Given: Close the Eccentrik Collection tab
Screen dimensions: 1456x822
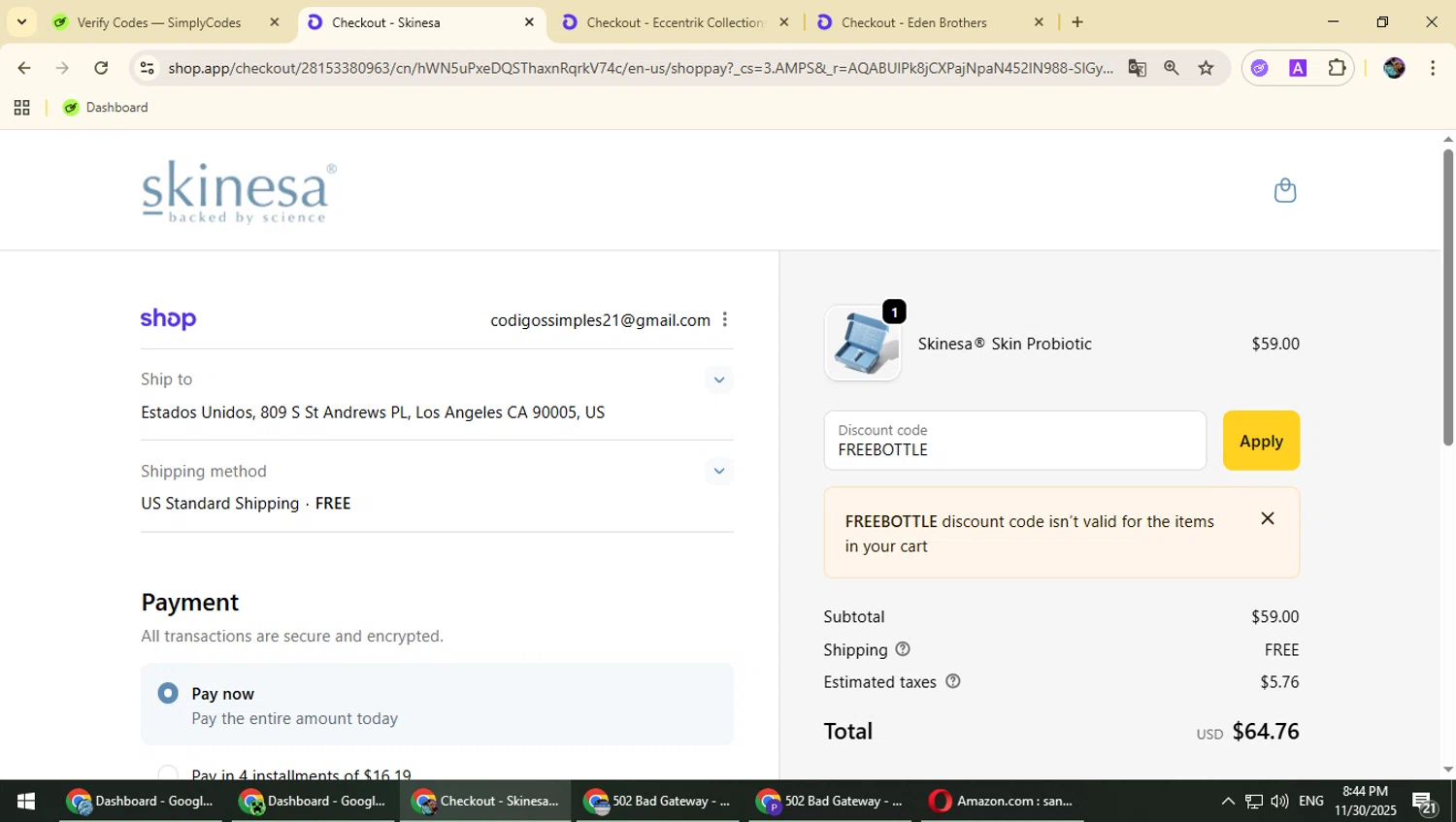Looking at the screenshot, I should point(784,22).
